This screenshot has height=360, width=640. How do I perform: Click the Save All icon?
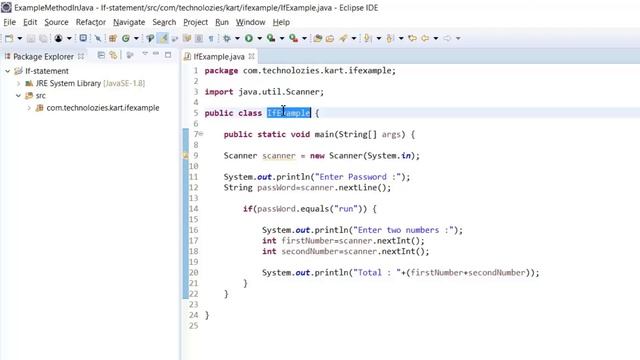click(x=43, y=38)
